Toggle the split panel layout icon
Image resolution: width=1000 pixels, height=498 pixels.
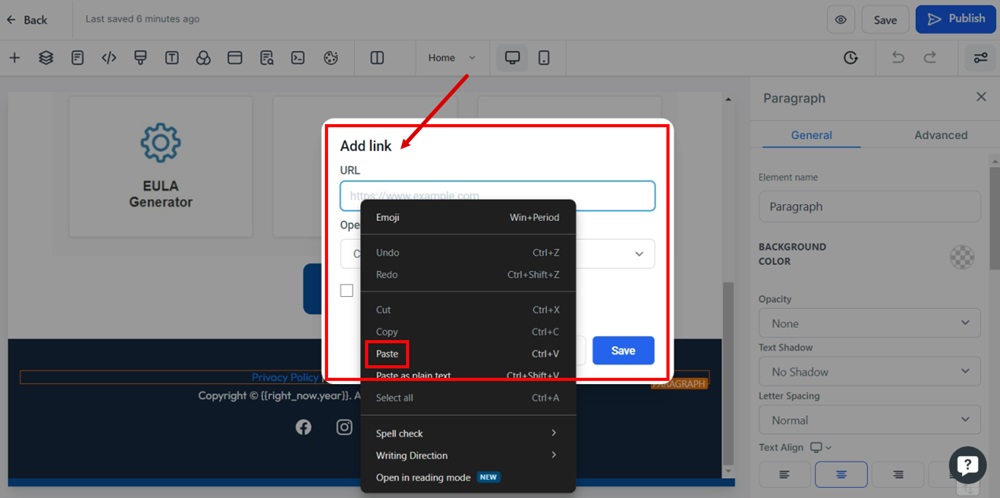tap(377, 58)
